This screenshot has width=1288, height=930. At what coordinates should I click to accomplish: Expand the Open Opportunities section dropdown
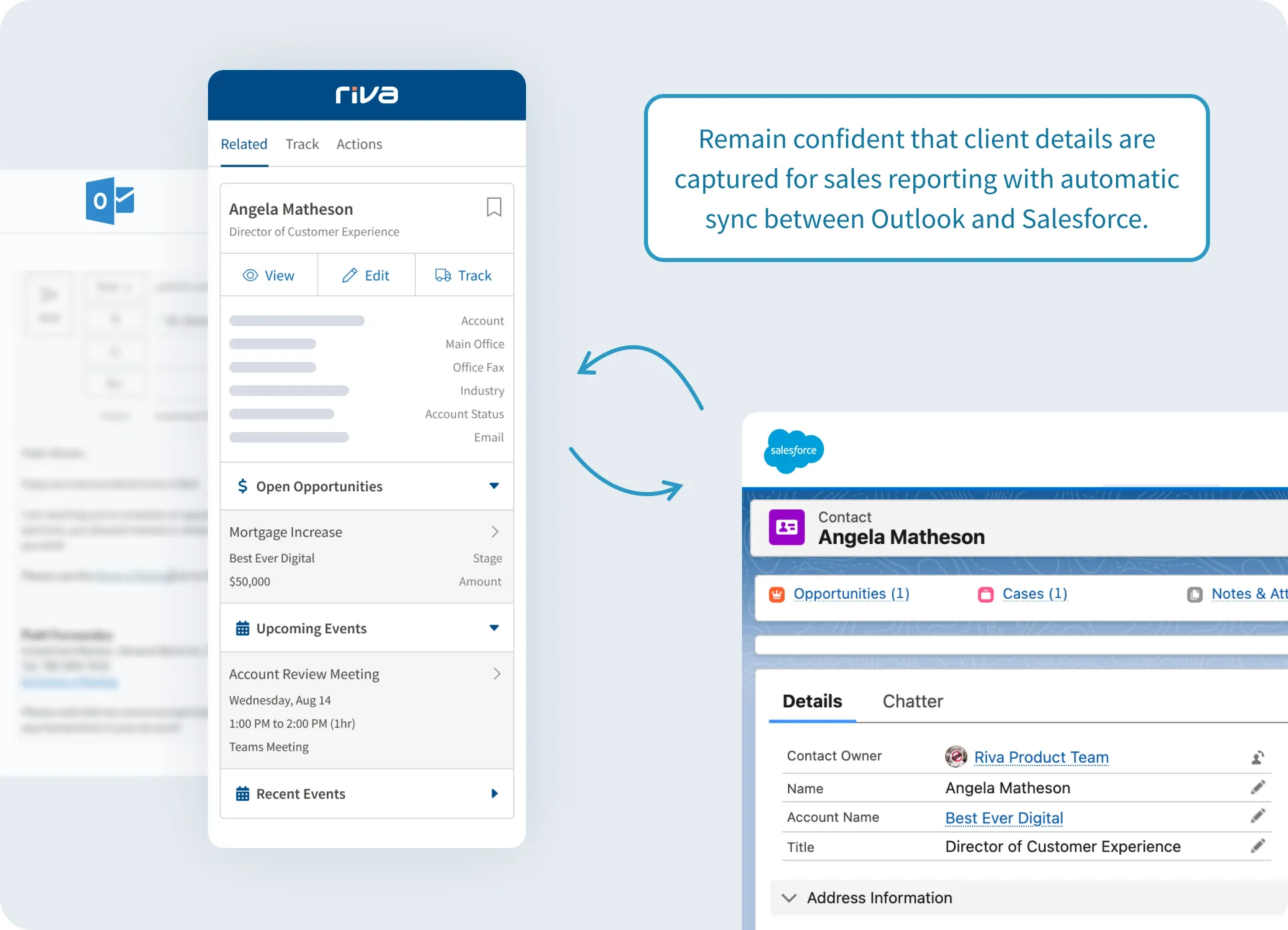point(492,485)
